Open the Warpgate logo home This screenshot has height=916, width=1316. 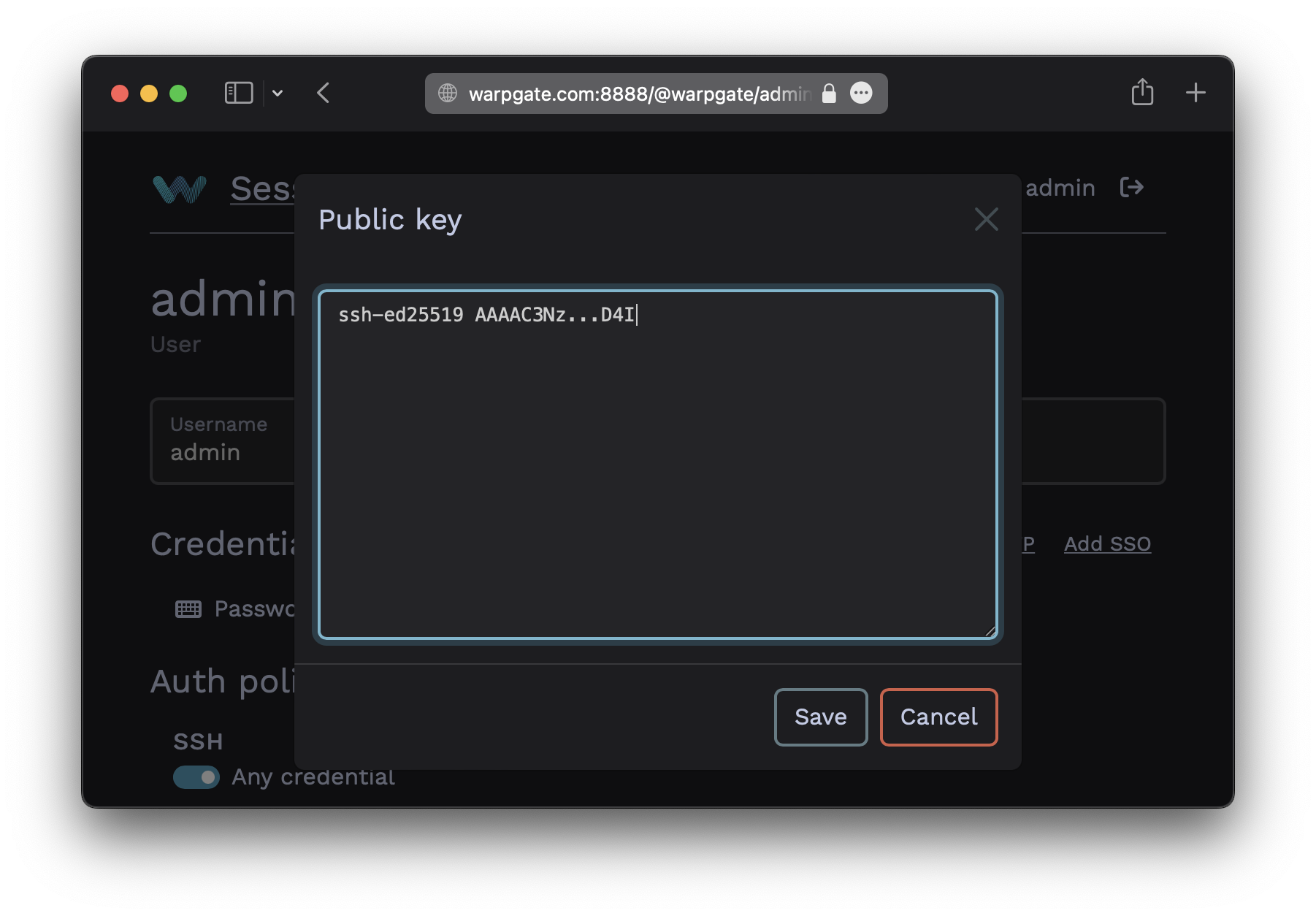180,188
